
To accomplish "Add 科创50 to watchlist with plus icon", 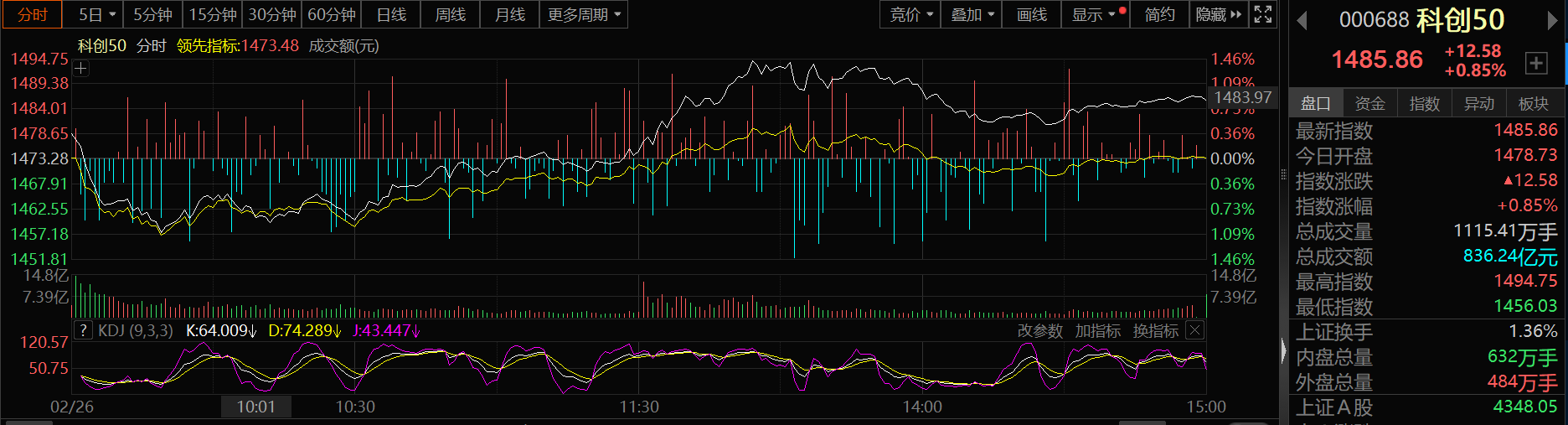I will (1536, 63).
